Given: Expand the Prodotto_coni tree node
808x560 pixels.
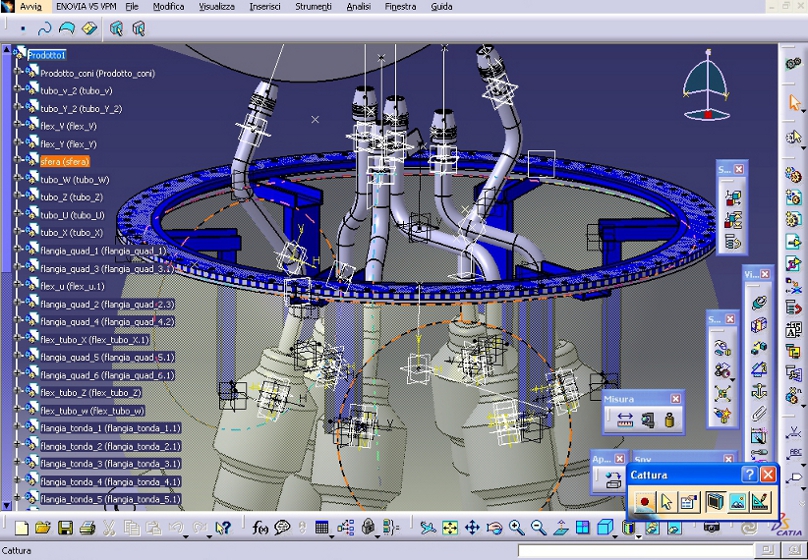Looking at the screenshot, I should 17,73.
